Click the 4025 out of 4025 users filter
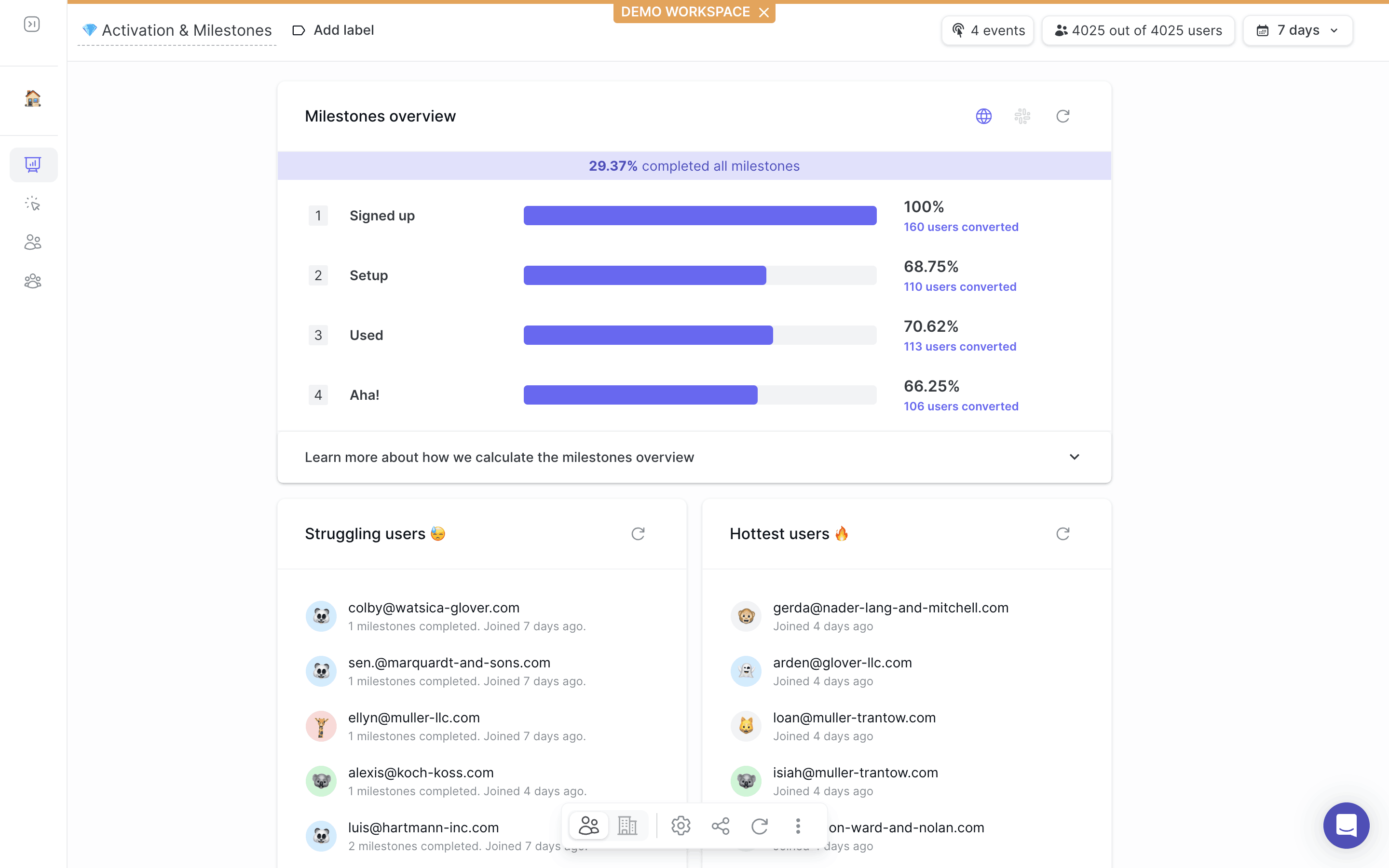The image size is (1389, 868). [1138, 30]
